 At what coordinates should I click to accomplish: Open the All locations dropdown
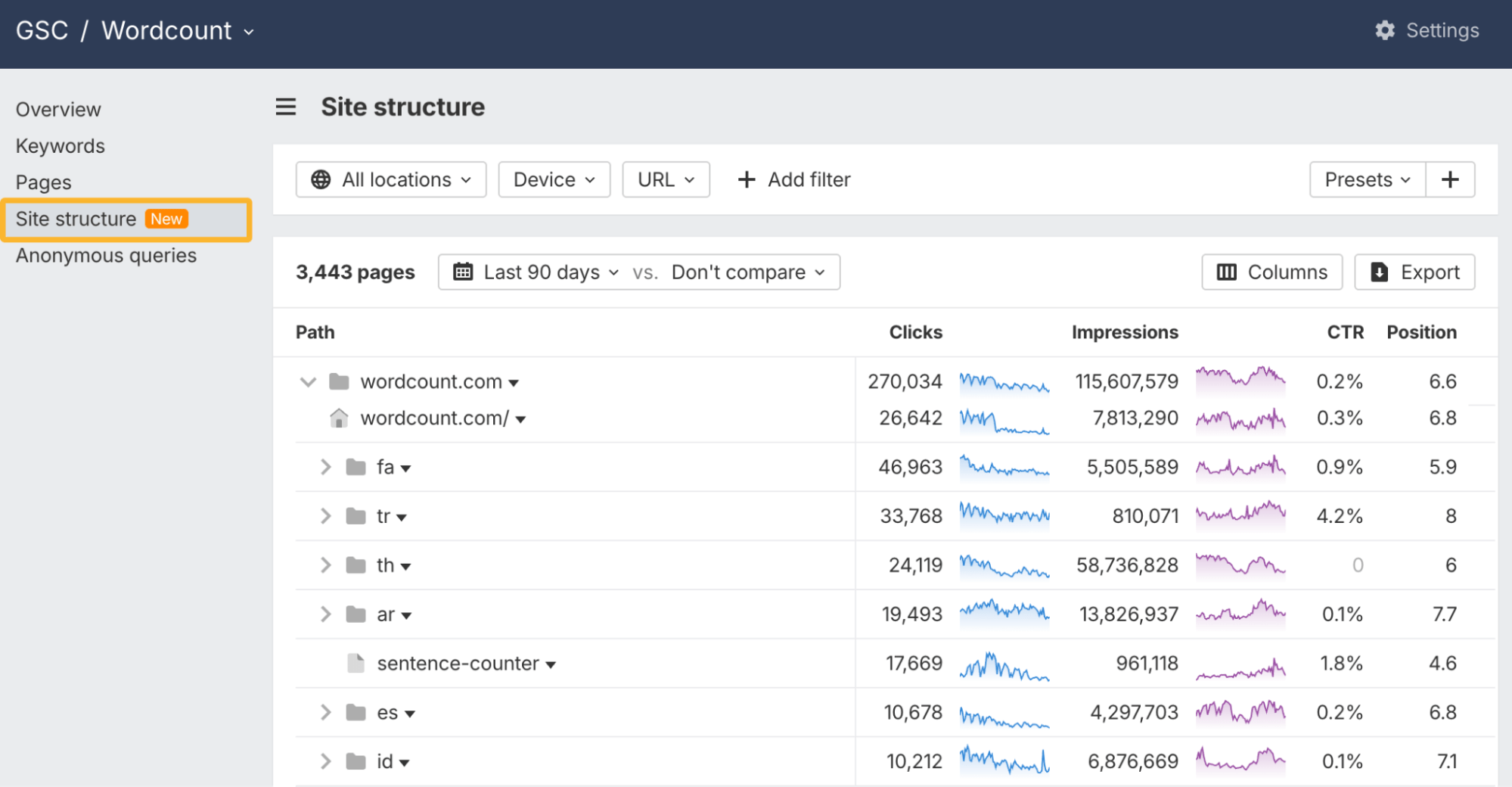(x=390, y=179)
